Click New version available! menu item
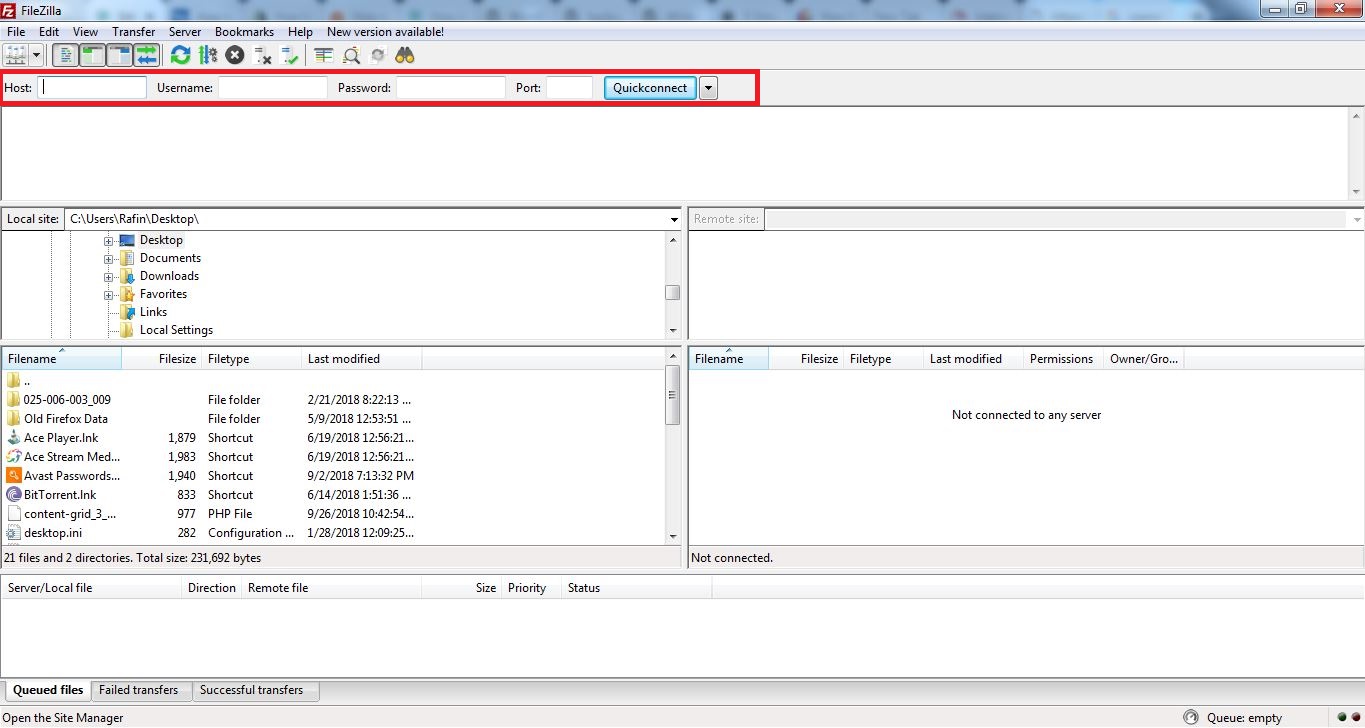This screenshot has width=1365, height=728. [x=385, y=32]
